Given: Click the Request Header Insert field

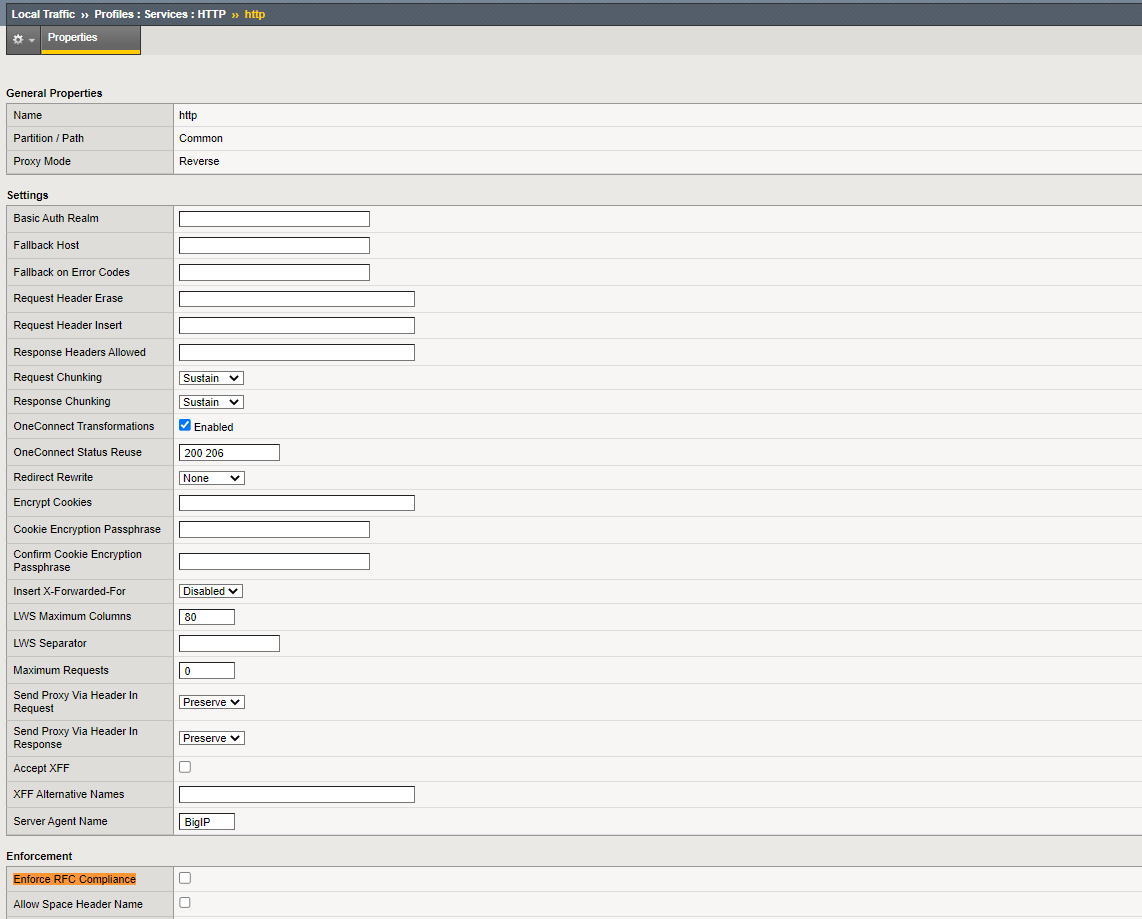Looking at the screenshot, I should [296, 325].
